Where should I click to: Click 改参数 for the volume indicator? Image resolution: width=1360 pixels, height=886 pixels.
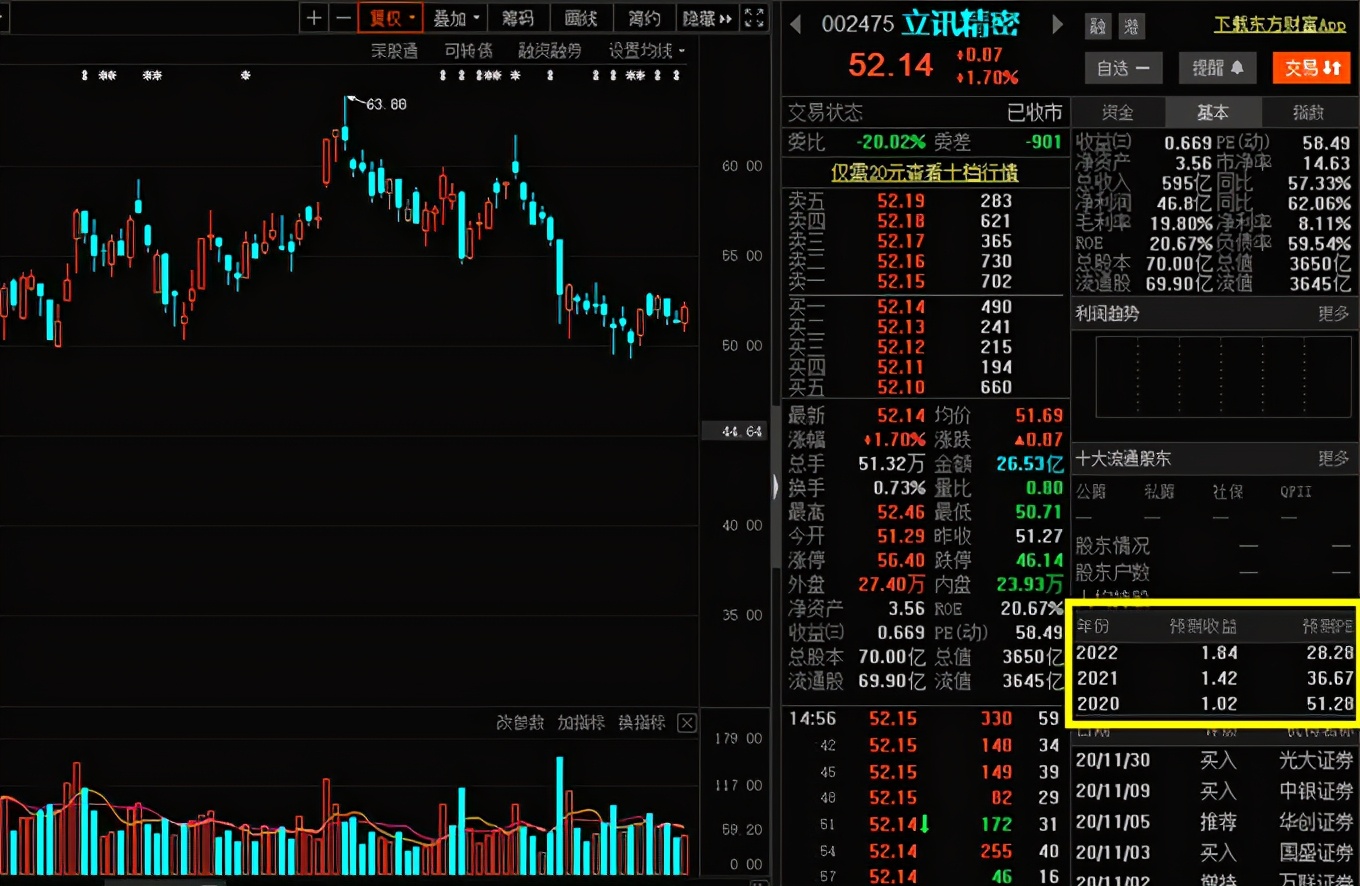[x=521, y=722]
